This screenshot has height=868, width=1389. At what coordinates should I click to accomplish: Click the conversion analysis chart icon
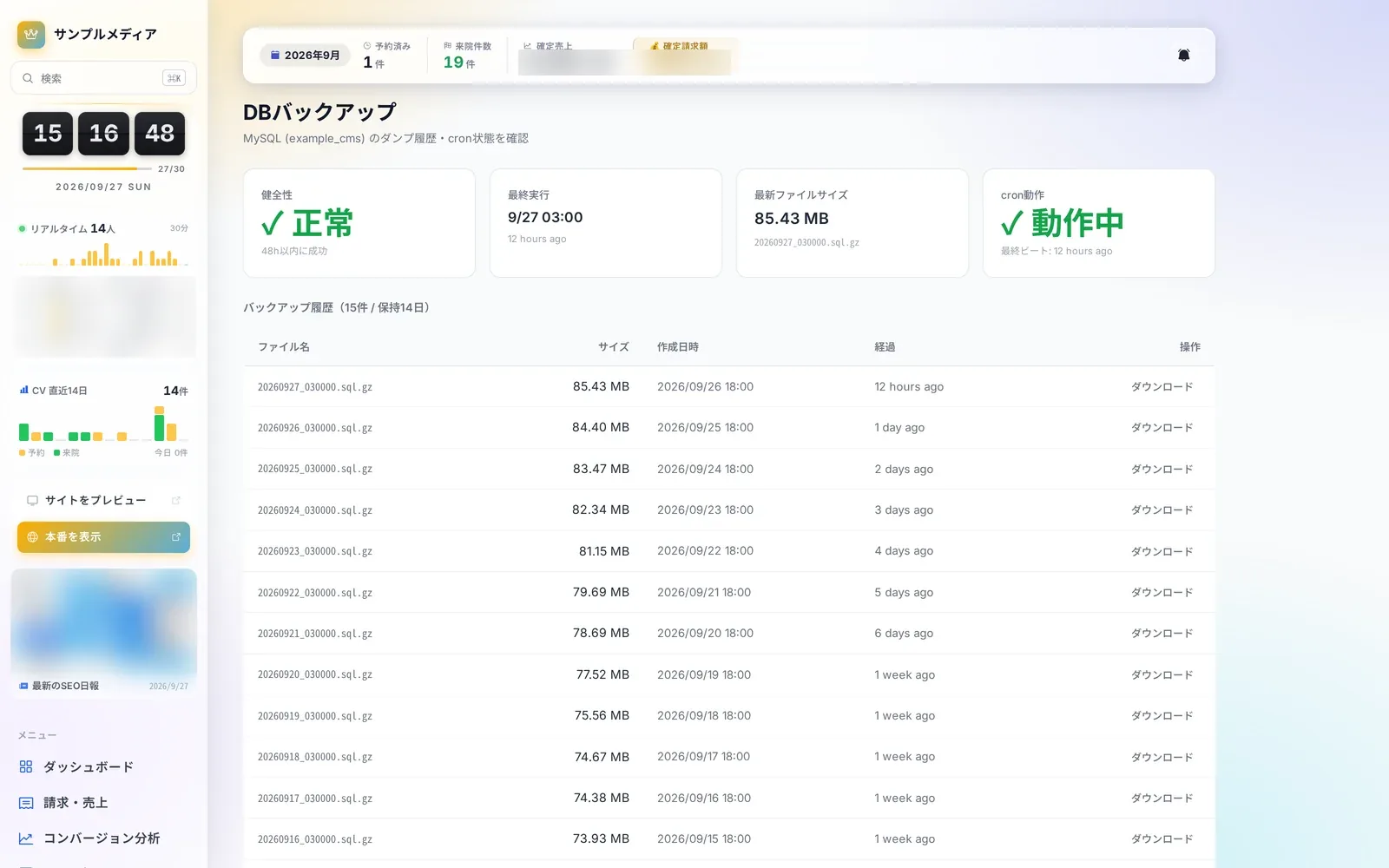26,838
